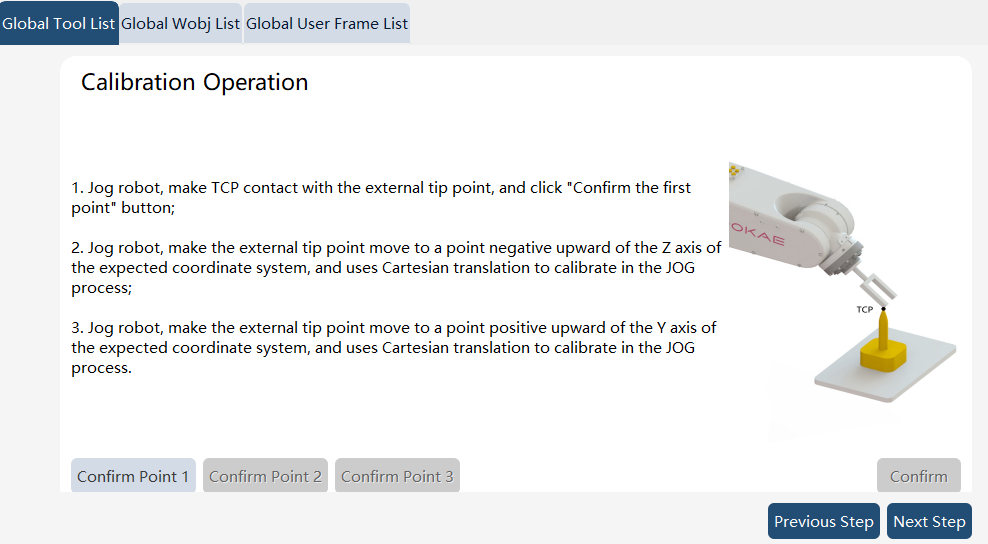Viewport: 988px width, 544px height.
Task: Switch to the Global Tool List tab
Action: click(x=59, y=23)
